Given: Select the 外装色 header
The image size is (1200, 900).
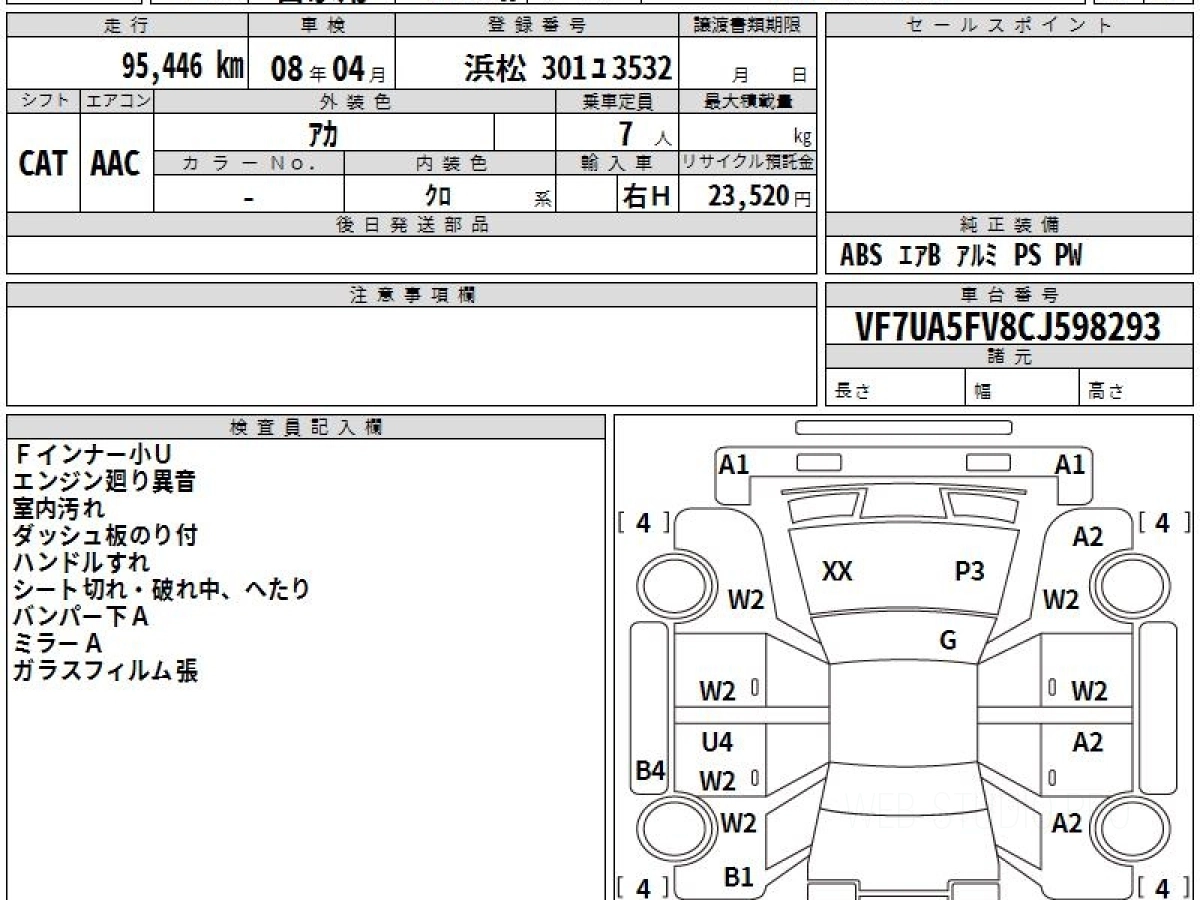Looking at the screenshot, I should [355, 101].
